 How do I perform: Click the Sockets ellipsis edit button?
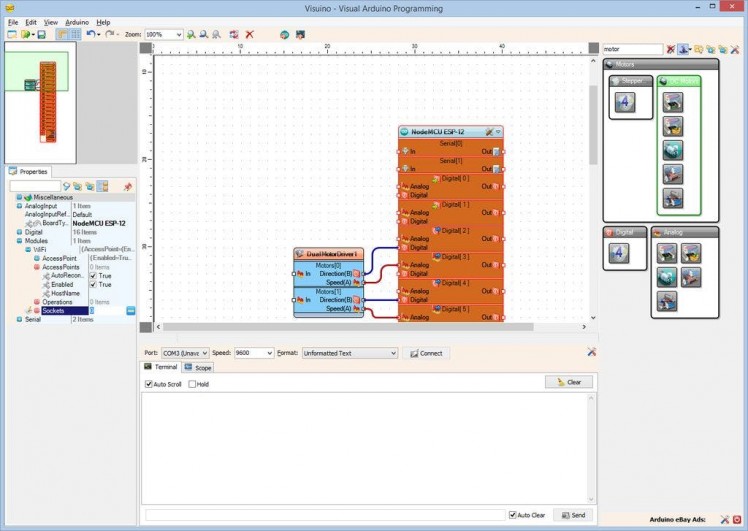click(x=130, y=311)
